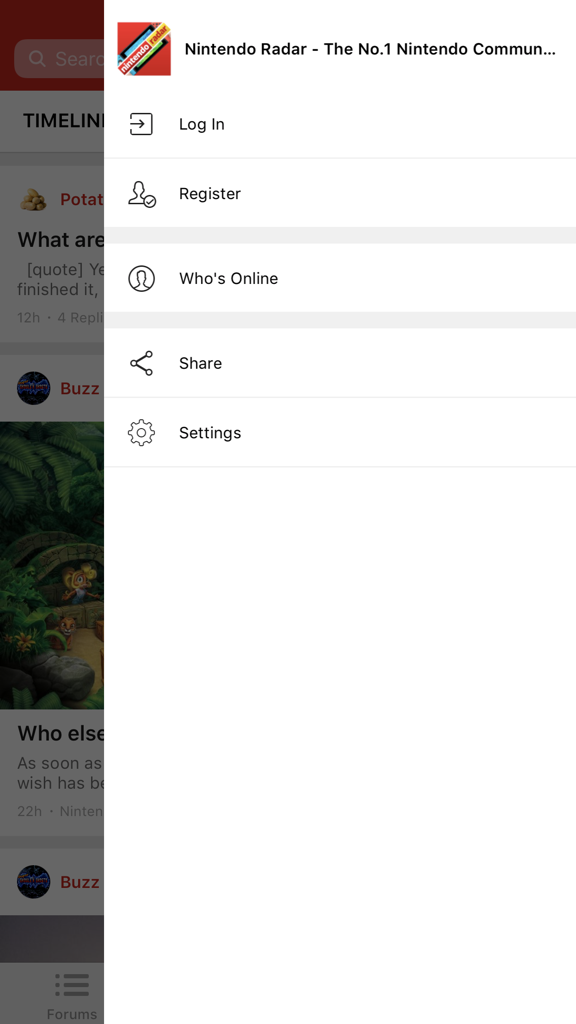Check Who's Online using the head icon
576x1024 pixels.
click(141, 278)
